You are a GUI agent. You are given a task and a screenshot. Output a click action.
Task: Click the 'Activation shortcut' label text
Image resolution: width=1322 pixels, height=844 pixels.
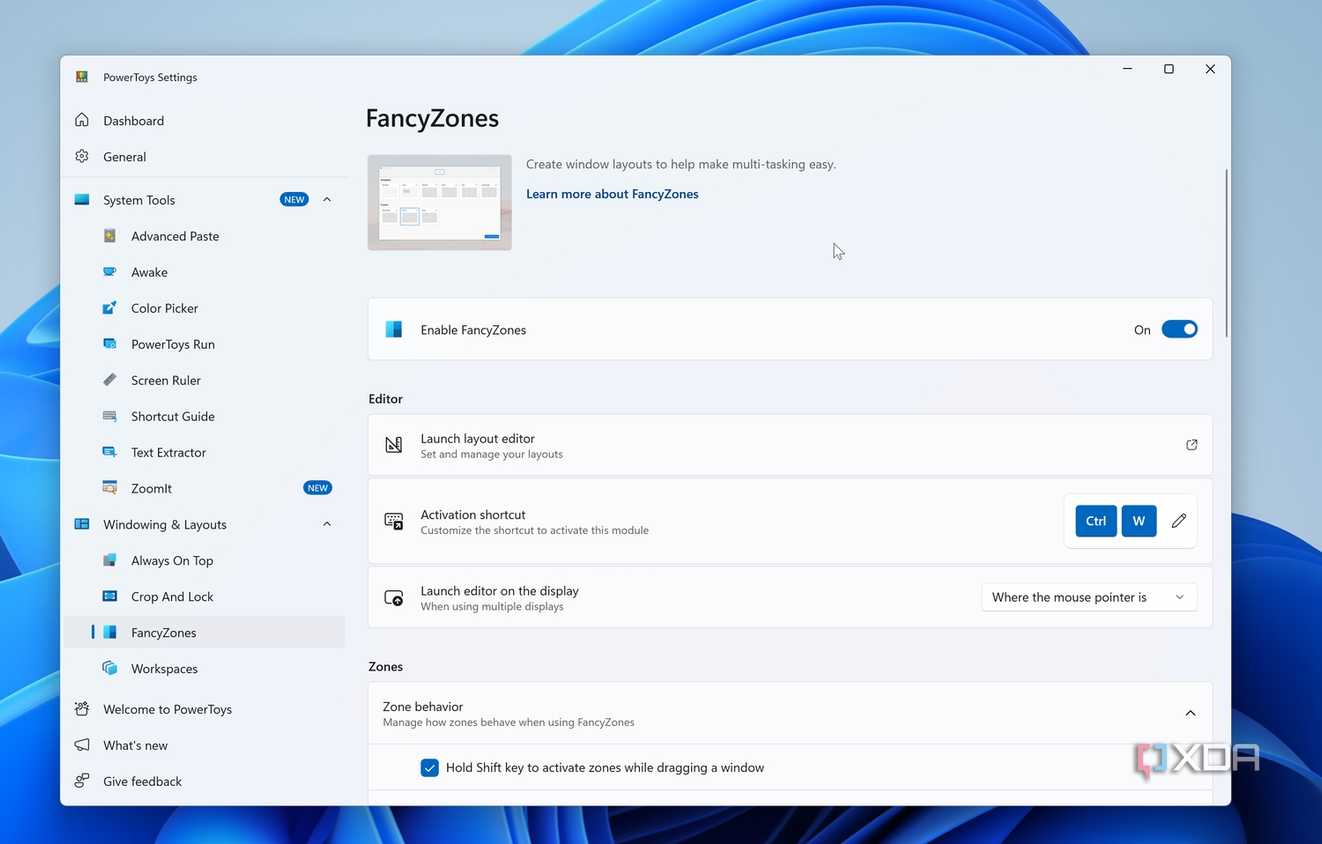pyautogui.click(x=473, y=514)
